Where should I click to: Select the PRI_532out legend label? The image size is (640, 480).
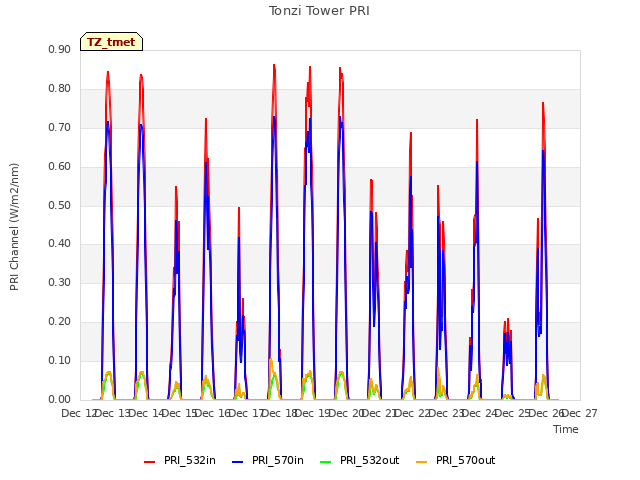[x=370, y=460]
